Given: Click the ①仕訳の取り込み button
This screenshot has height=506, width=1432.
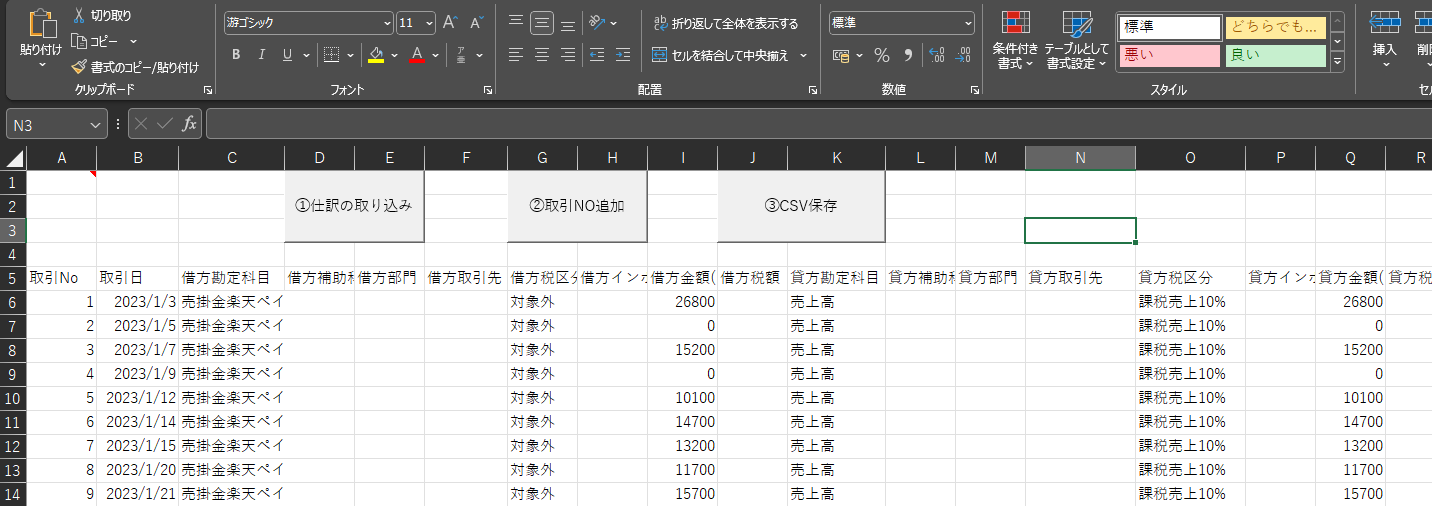Looking at the screenshot, I should [x=354, y=206].
